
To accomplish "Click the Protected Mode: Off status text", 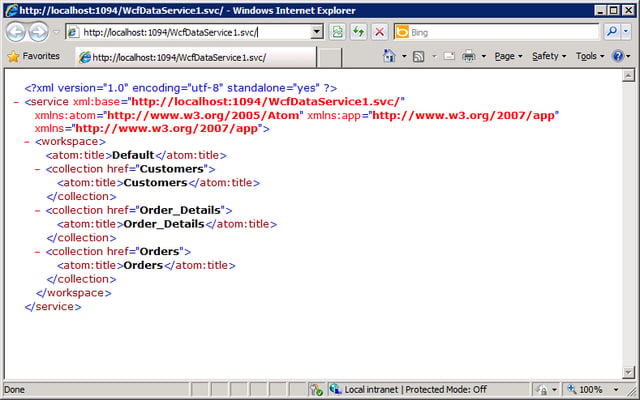I will [x=446, y=390].
